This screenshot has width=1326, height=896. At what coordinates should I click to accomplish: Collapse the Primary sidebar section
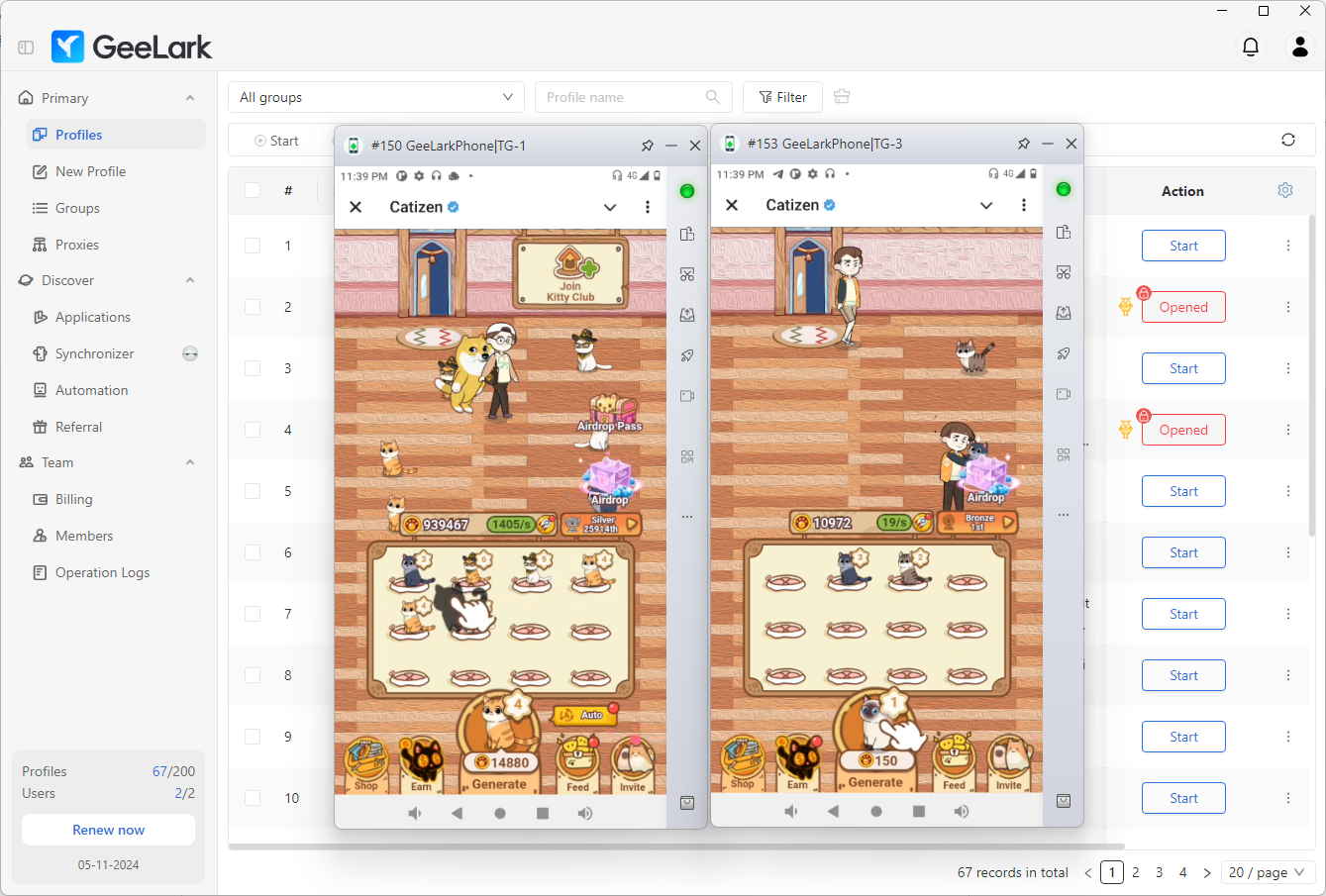point(190,98)
